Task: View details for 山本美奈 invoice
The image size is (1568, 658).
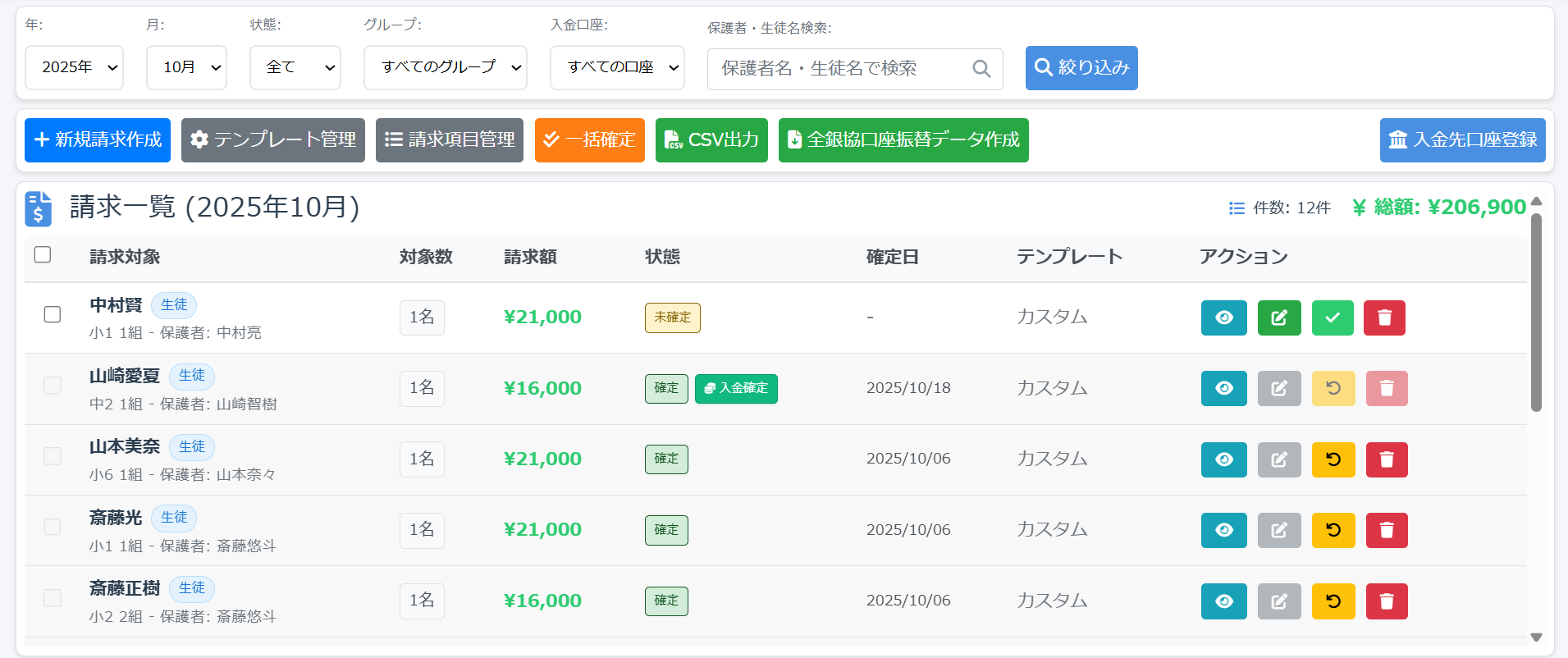Action: pos(1223,459)
